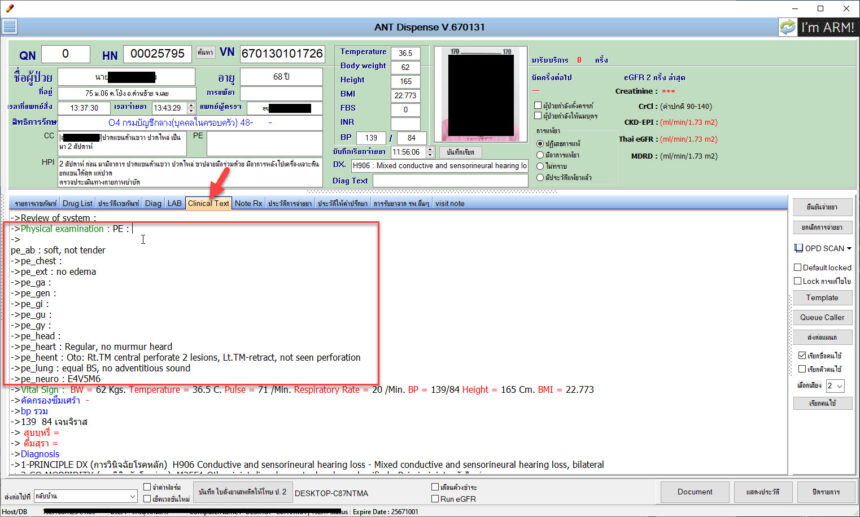Open the voice count dropdown showing 2
Screen dimensions: 860x517
point(835,385)
